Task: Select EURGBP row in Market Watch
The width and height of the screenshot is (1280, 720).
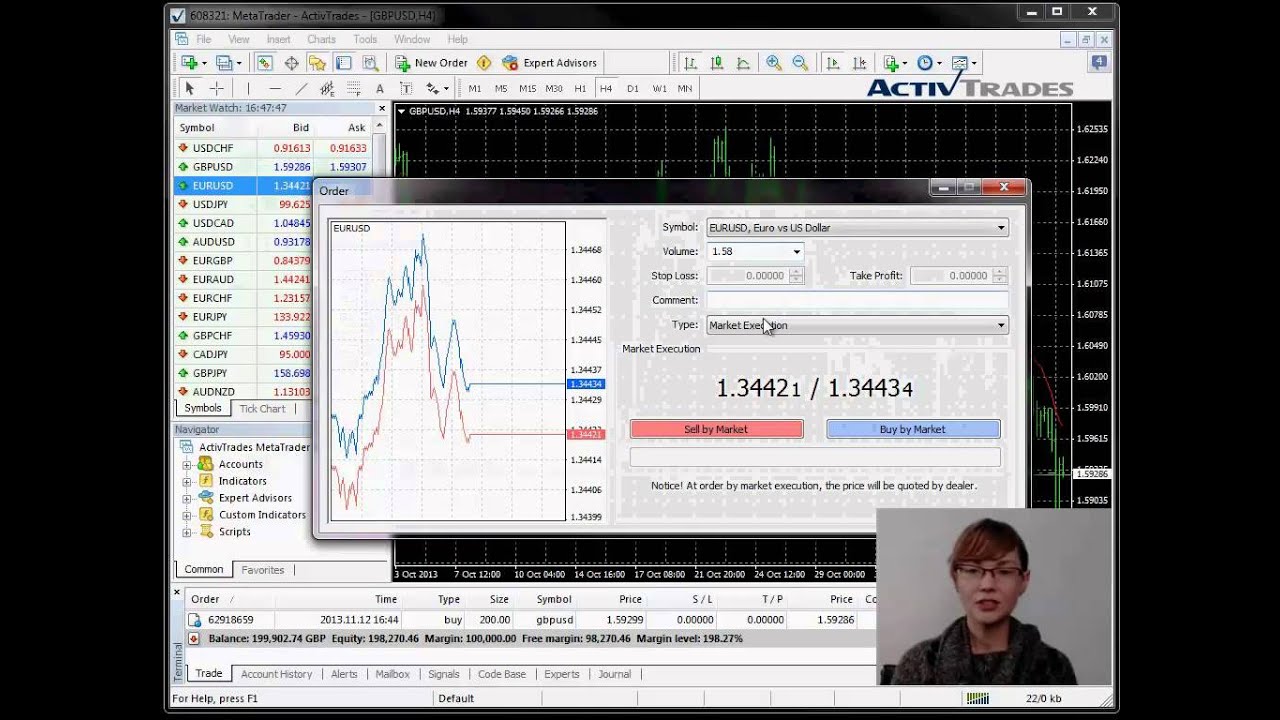Action: coord(244,261)
